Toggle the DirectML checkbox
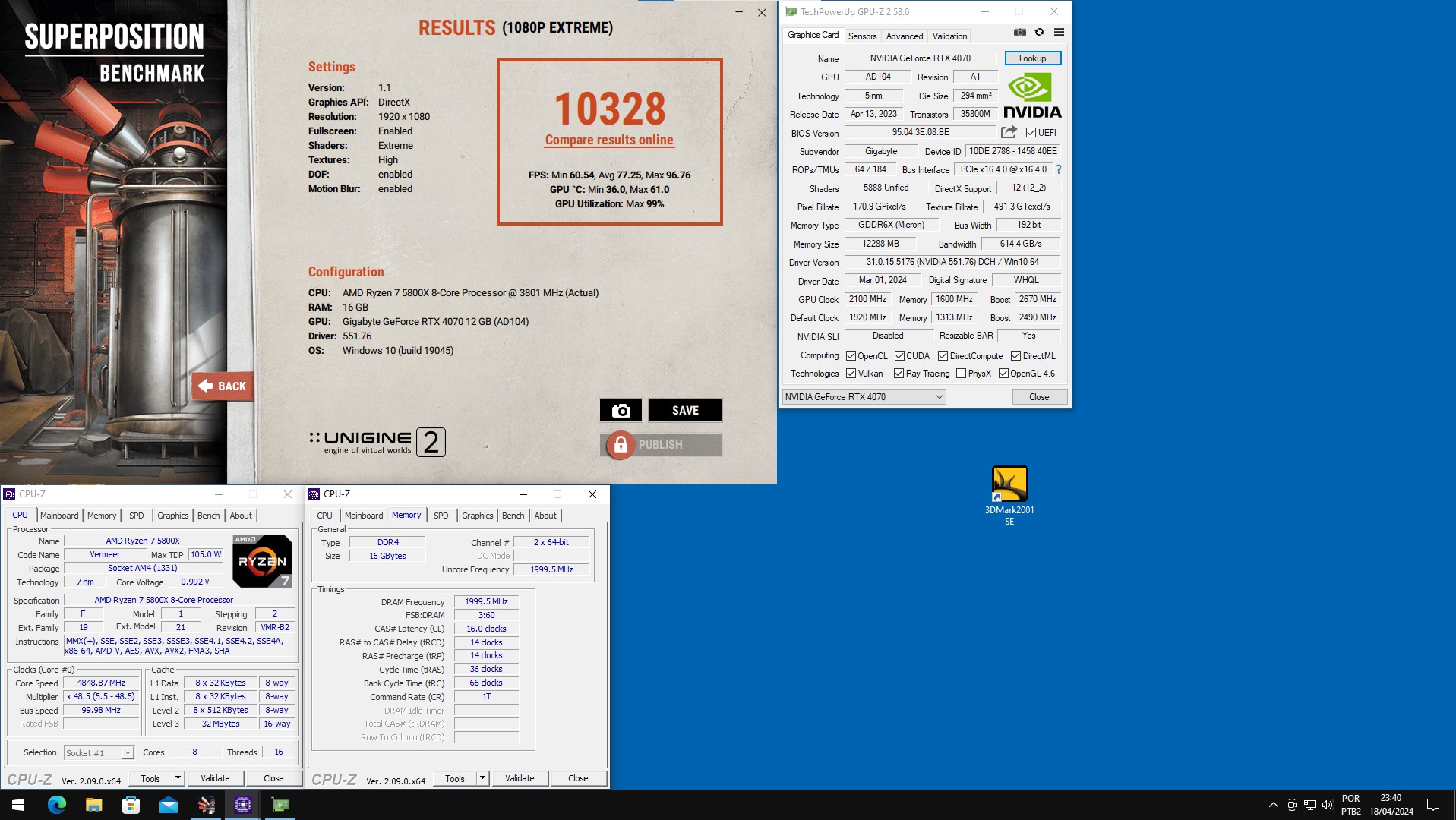 (1015, 356)
